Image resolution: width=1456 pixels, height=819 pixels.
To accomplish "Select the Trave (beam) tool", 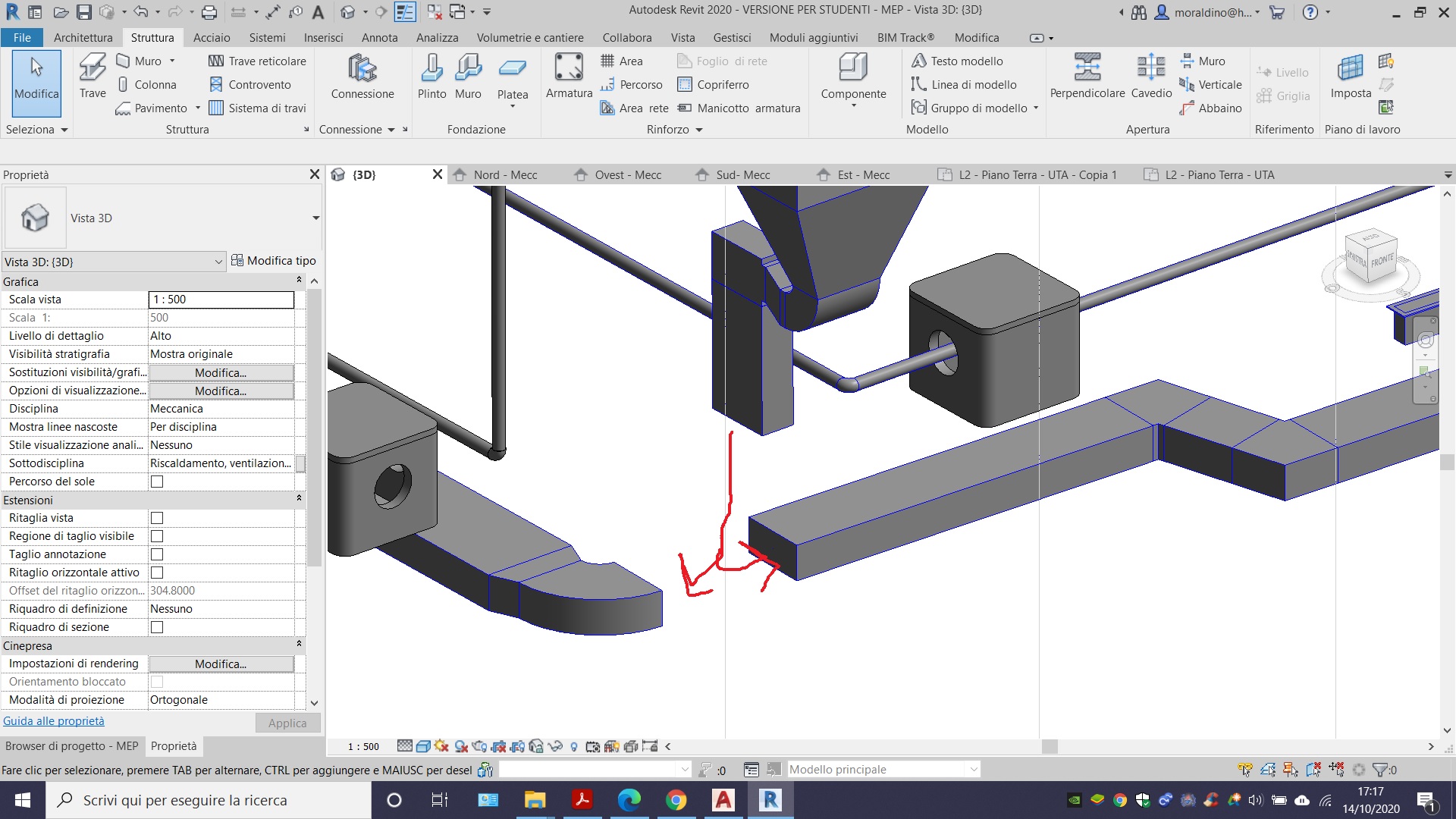I will pyautogui.click(x=93, y=76).
